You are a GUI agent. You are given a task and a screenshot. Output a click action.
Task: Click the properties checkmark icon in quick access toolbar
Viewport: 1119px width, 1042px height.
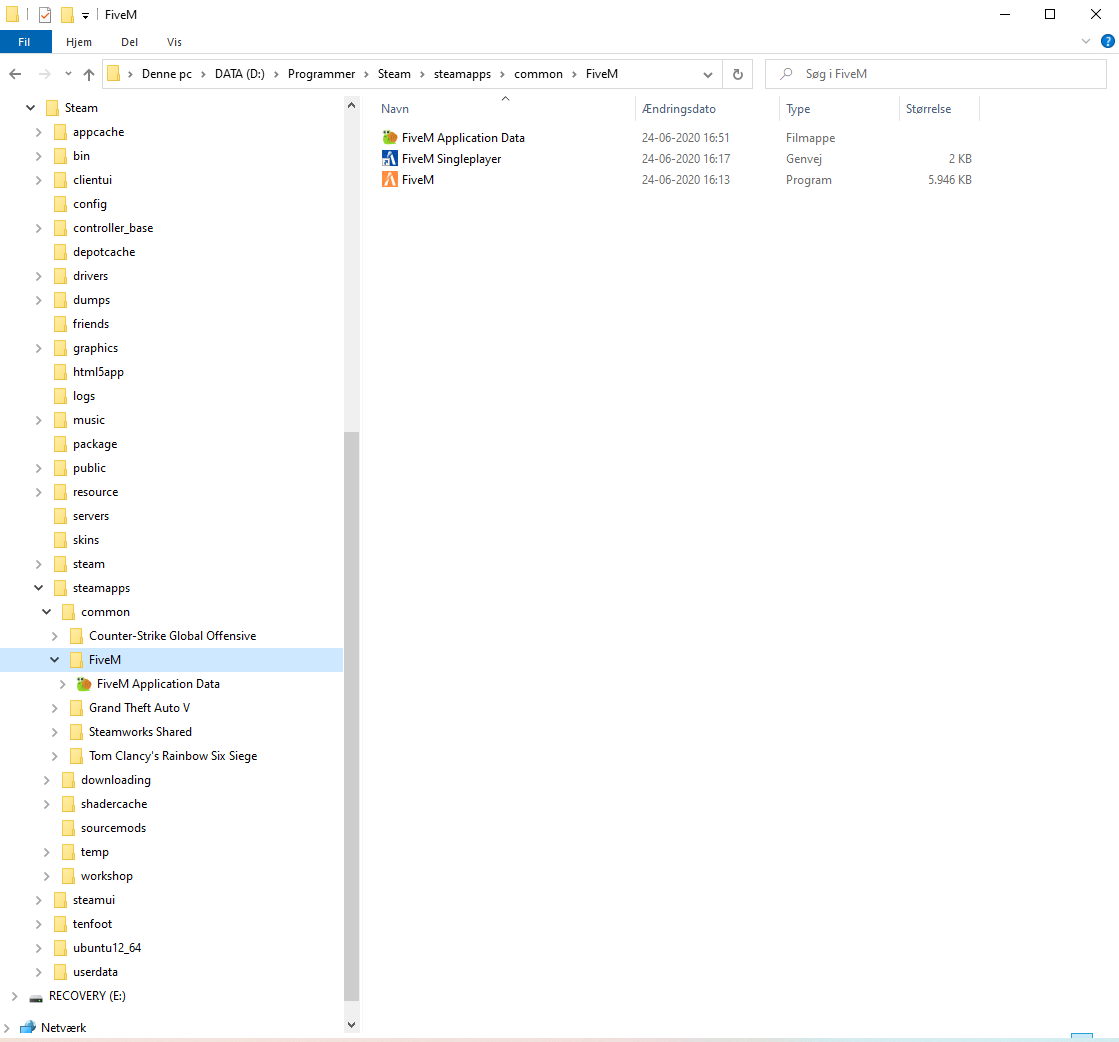click(x=44, y=14)
